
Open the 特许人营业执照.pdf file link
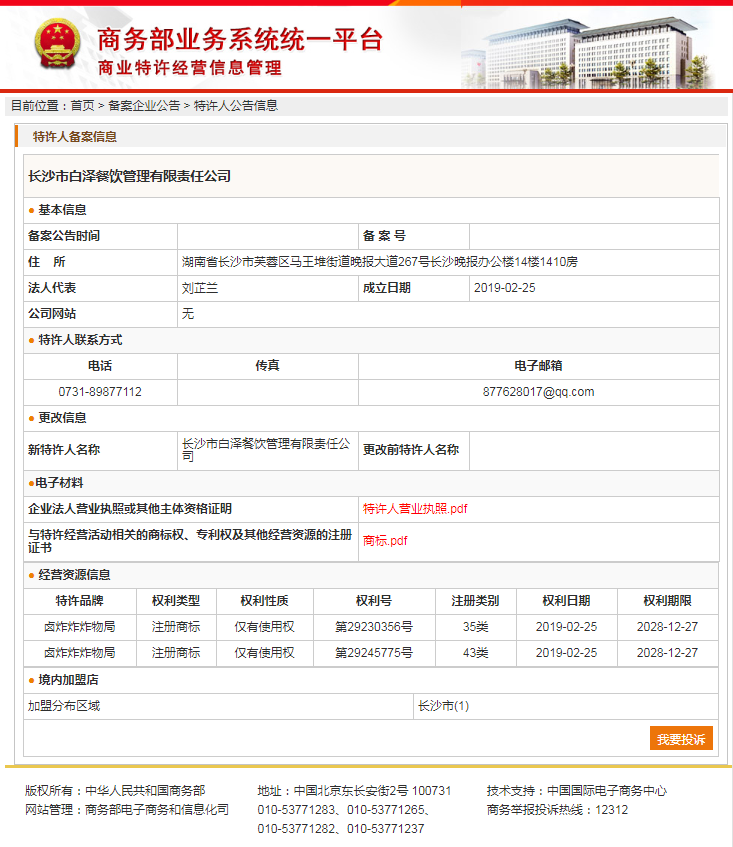tap(415, 509)
